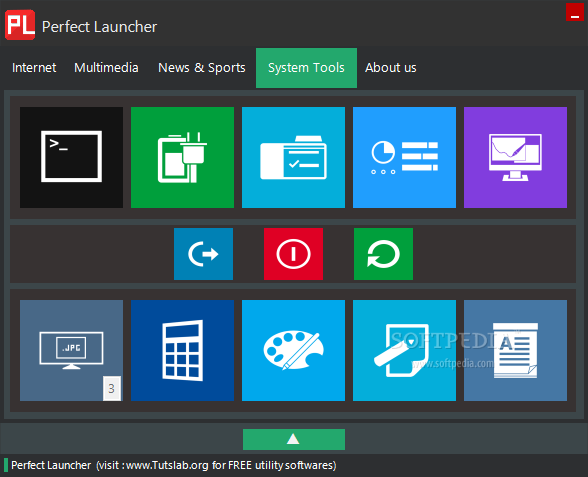Switch to the Multimedia tab
This screenshot has width=588, height=477.
tap(106, 68)
